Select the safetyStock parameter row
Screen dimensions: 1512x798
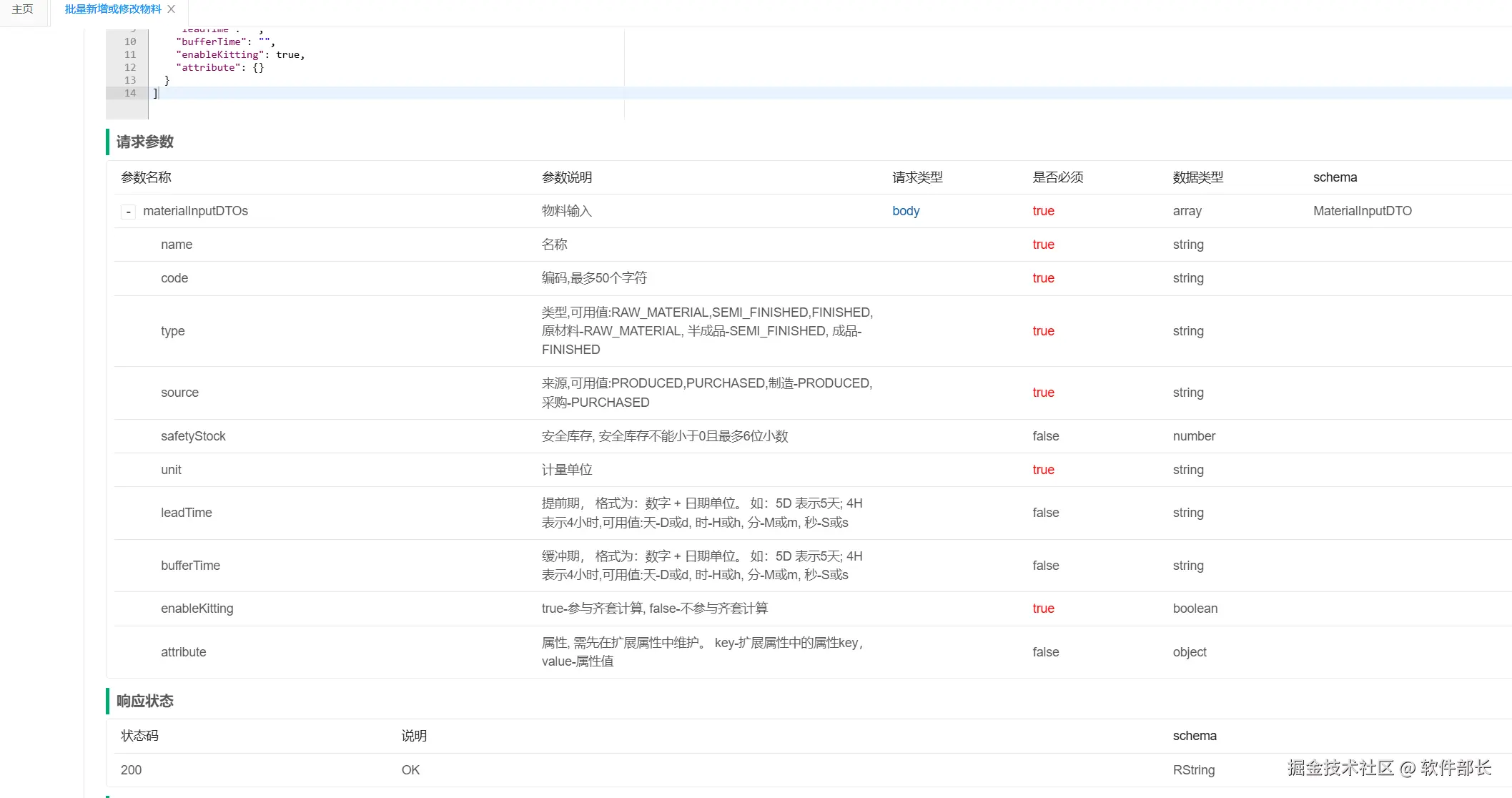(x=193, y=436)
